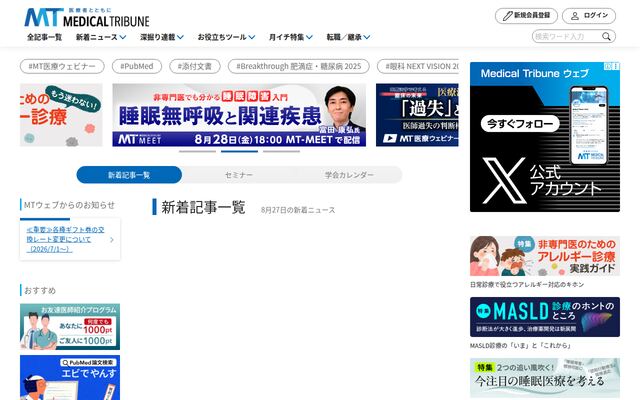Switch to the セミナー tab
Viewport: 640px width, 400px height.
(239, 175)
